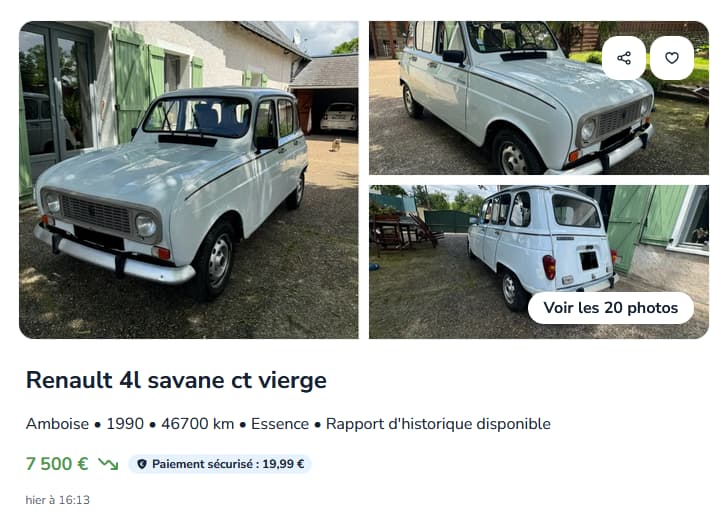Open the main front-view car photo

pos(188,180)
